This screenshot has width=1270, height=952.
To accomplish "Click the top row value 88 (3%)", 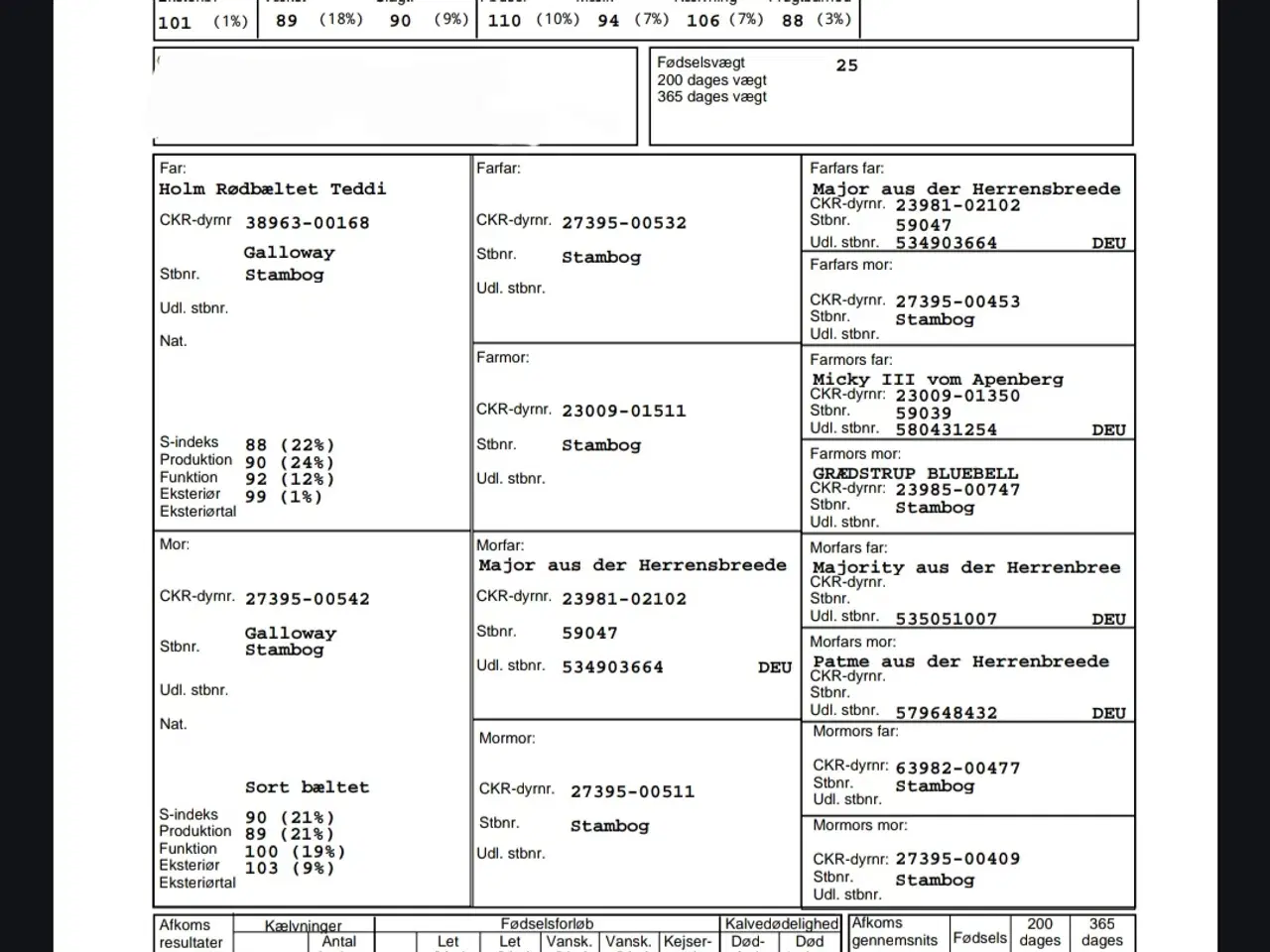I will (817, 20).
